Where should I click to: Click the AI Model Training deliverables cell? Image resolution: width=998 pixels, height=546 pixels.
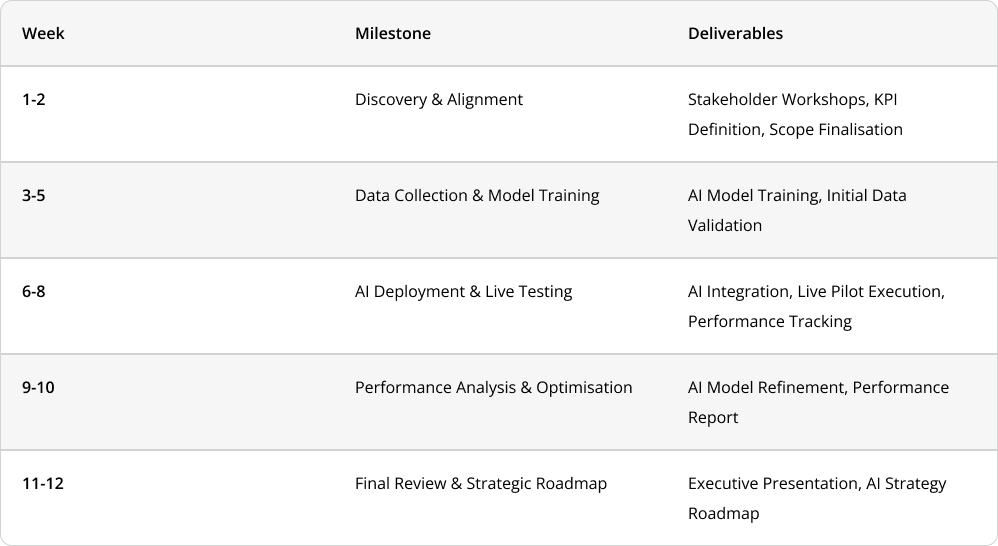797,211
